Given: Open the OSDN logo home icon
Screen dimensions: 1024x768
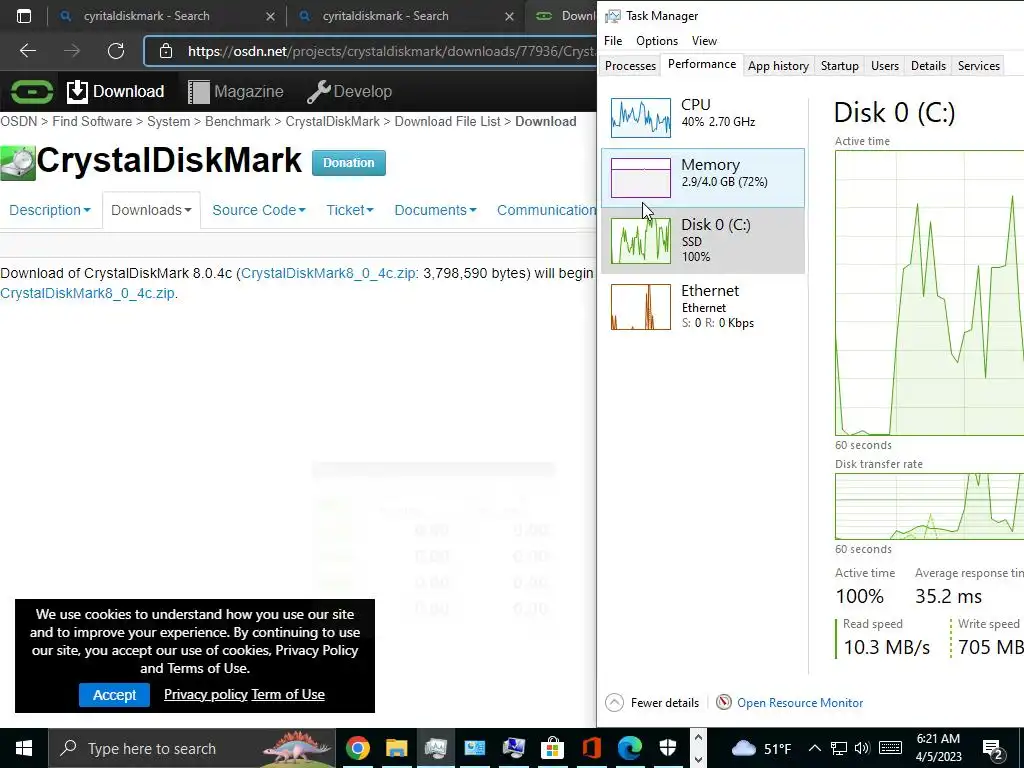Looking at the screenshot, I should [x=31, y=91].
